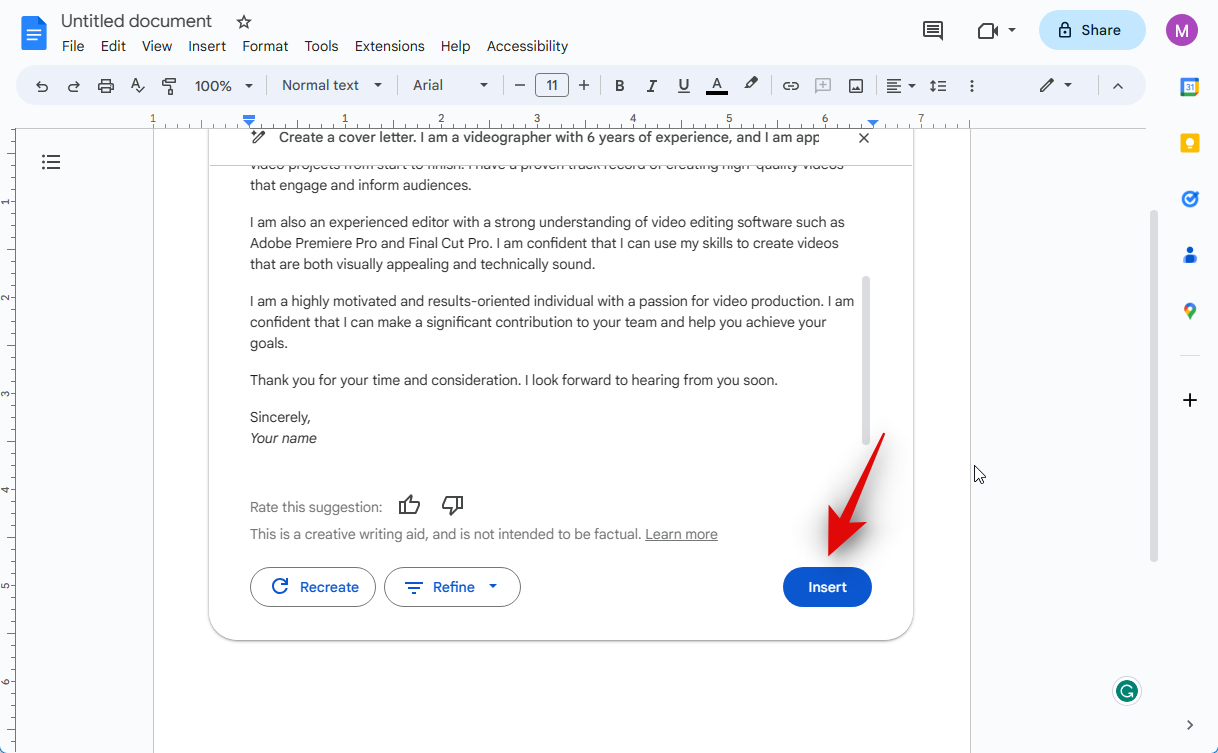Click the Print icon in toolbar

point(106,86)
